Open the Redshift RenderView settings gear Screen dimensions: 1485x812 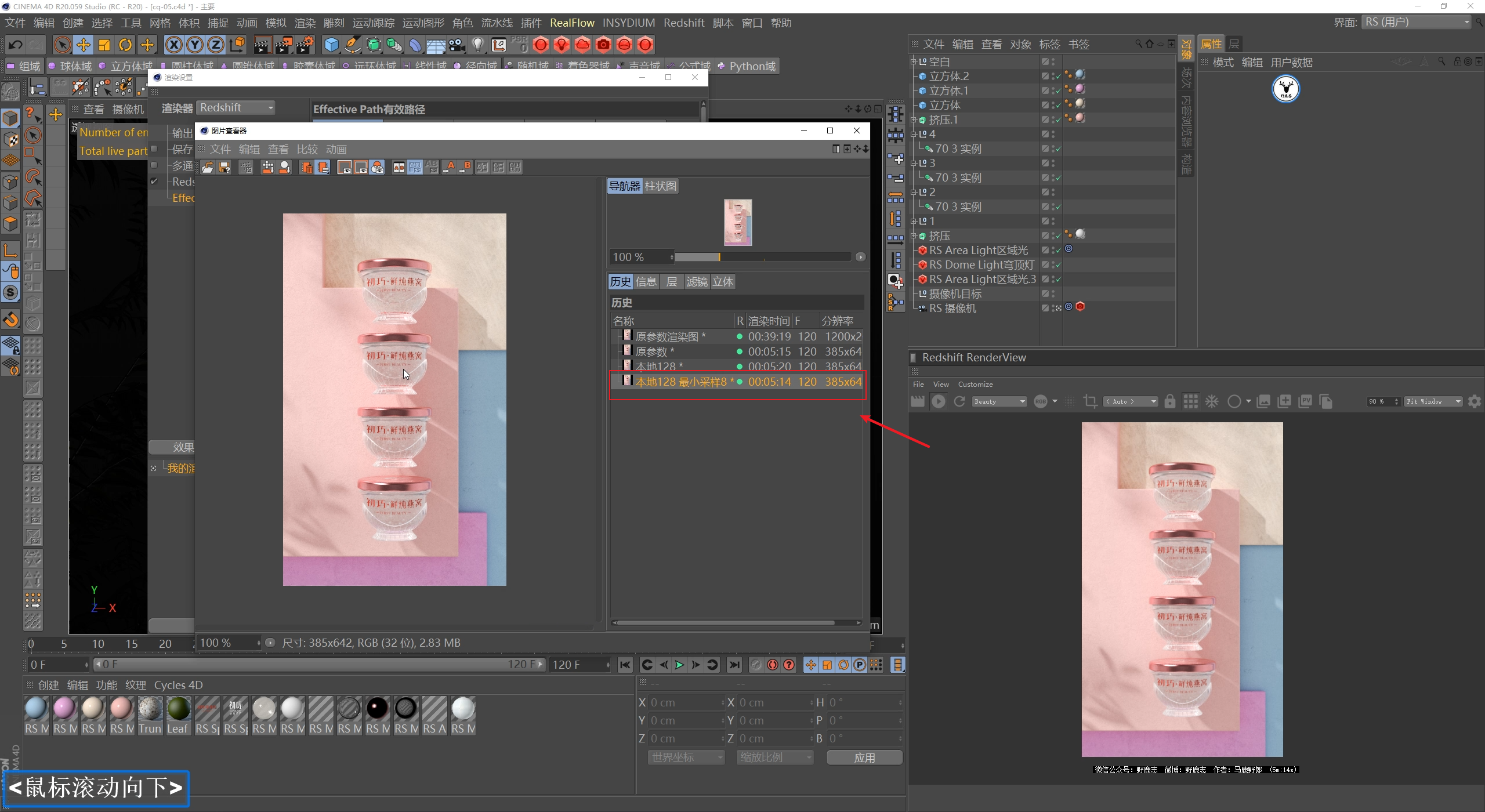tap(1474, 401)
